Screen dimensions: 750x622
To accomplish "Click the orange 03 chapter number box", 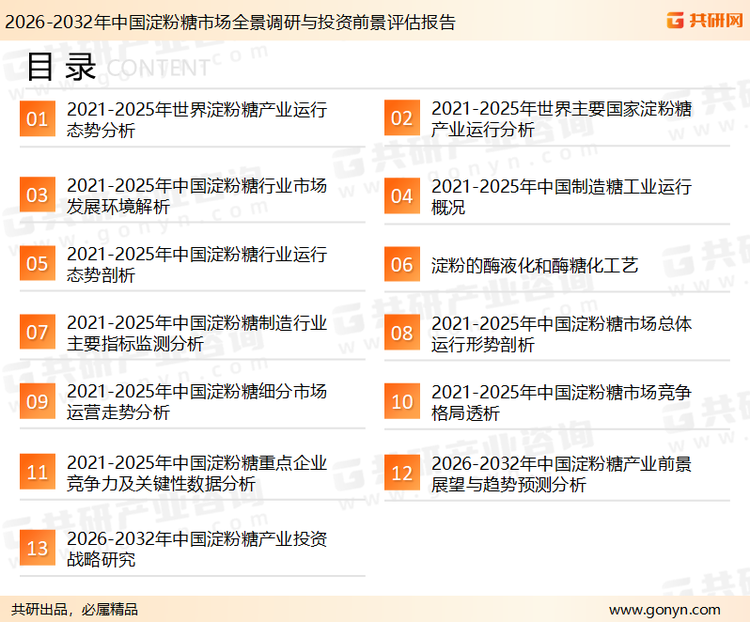I will (x=37, y=195).
